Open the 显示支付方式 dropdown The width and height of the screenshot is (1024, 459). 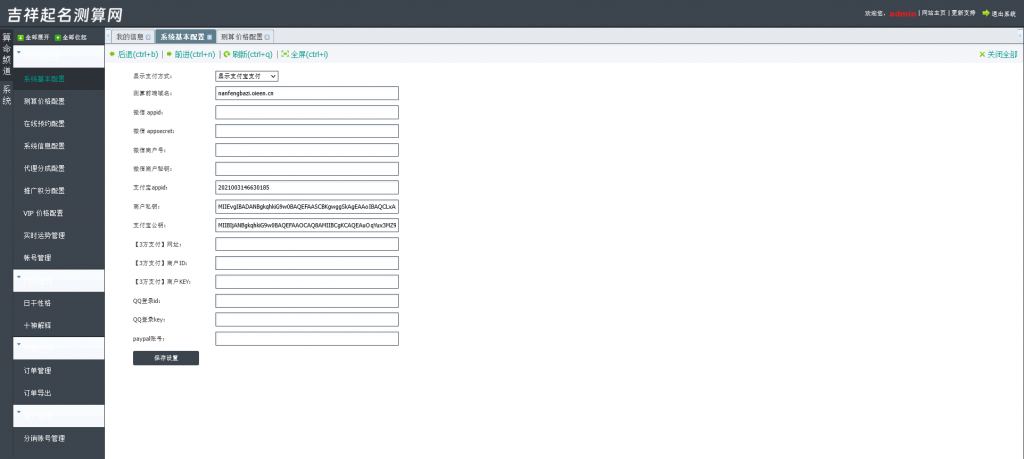(x=247, y=76)
